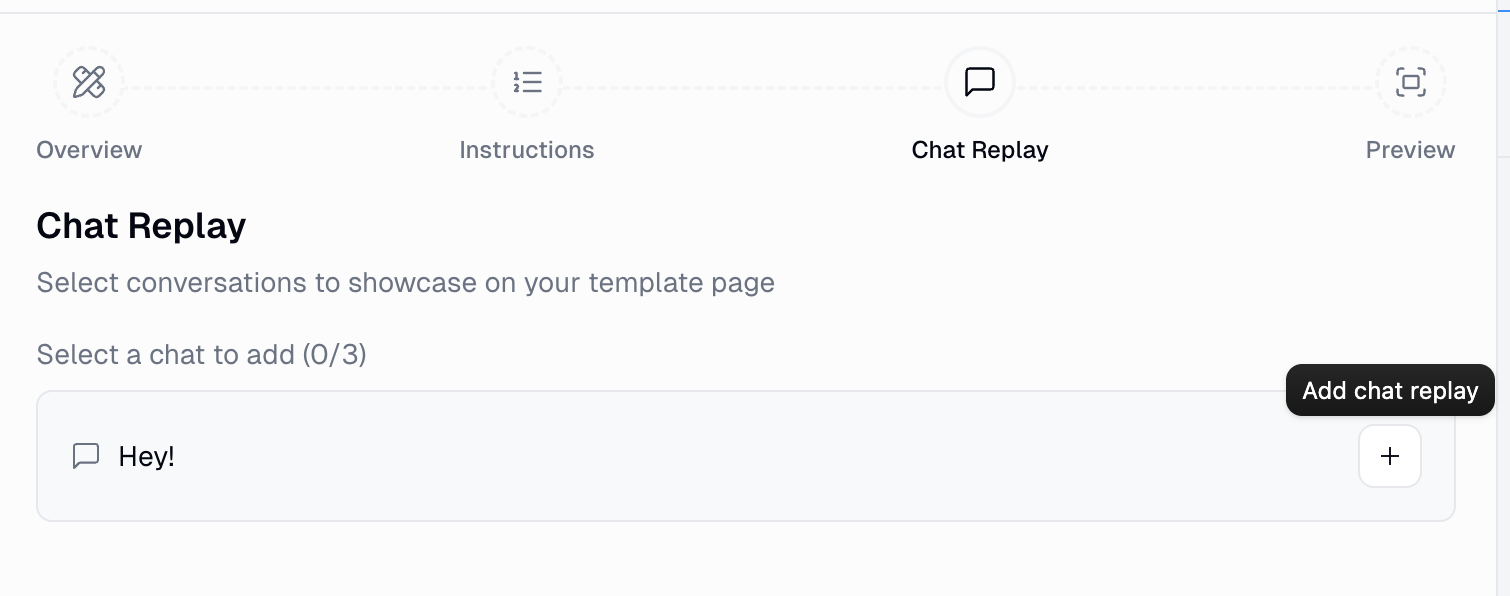
Task: Go to the Preview step
Action: coord(1411,149)
